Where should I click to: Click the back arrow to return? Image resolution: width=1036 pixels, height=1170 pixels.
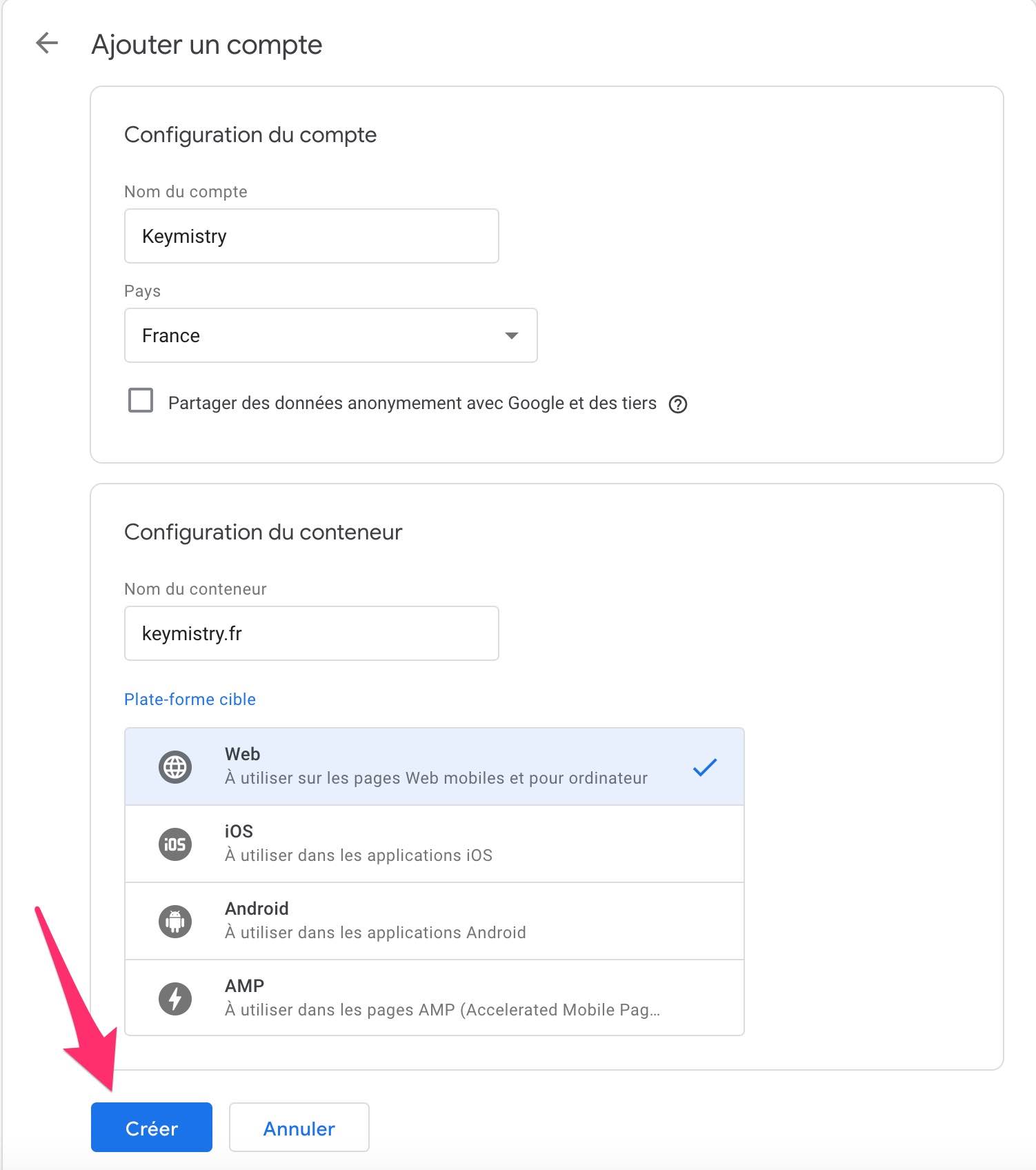click(x=47, y=44)
